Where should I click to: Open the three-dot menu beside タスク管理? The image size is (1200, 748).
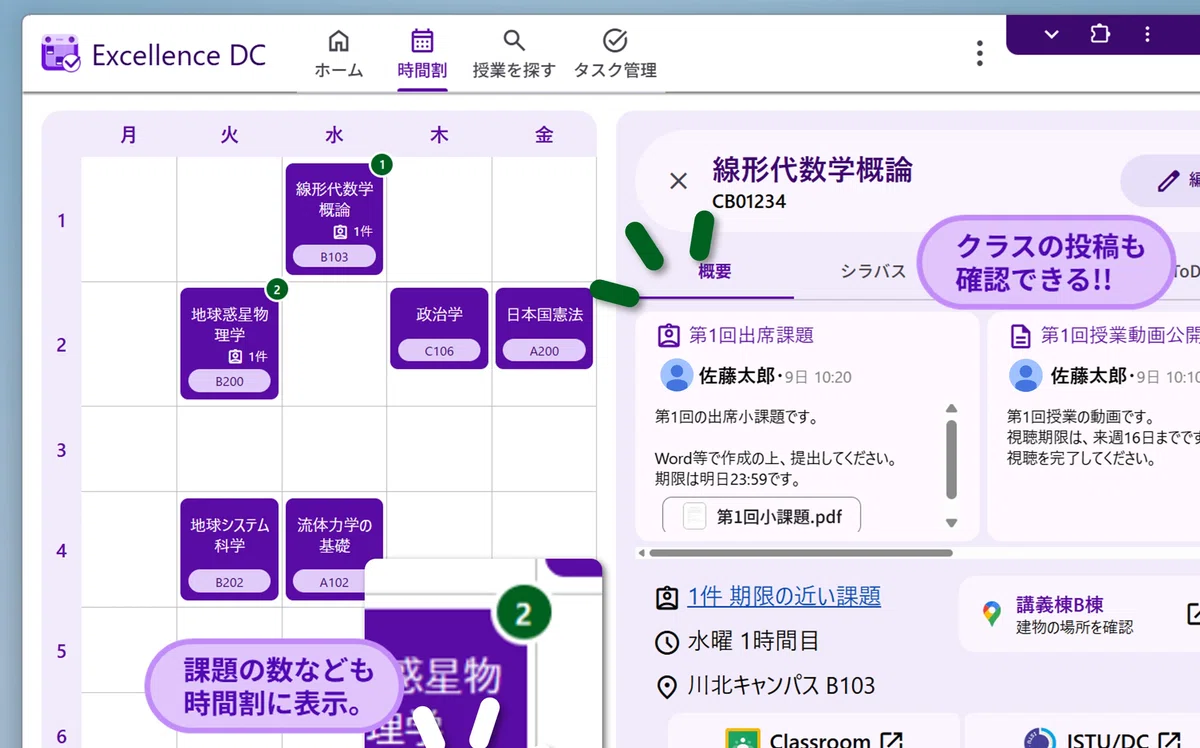(980, 53)
